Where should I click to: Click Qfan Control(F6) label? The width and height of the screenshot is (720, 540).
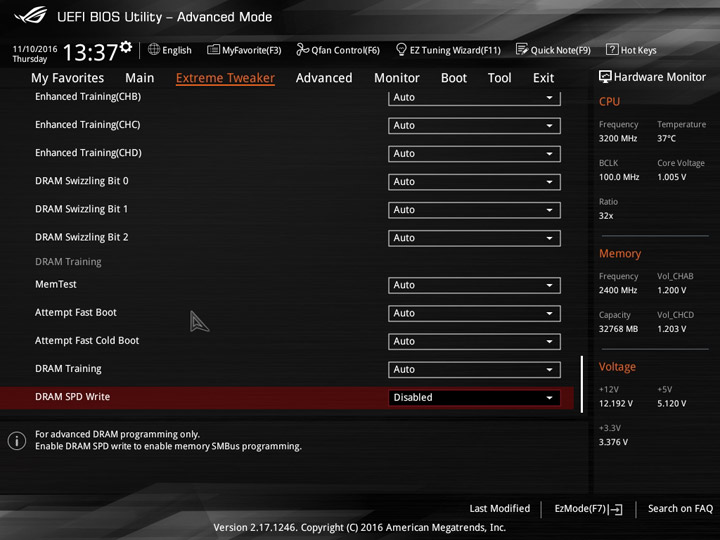coord(345,50)
